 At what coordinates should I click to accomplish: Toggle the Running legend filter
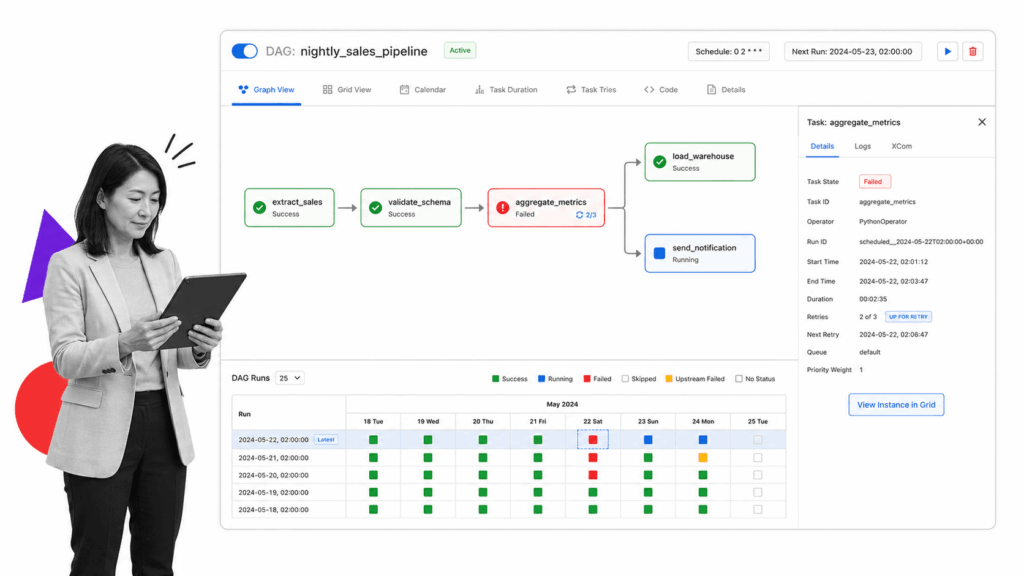pyautogui.click(x=555, y=379)
